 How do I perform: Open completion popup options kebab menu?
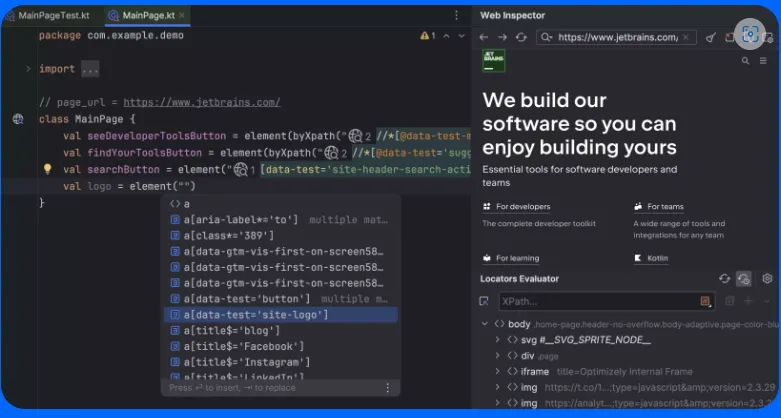[388, 388]
